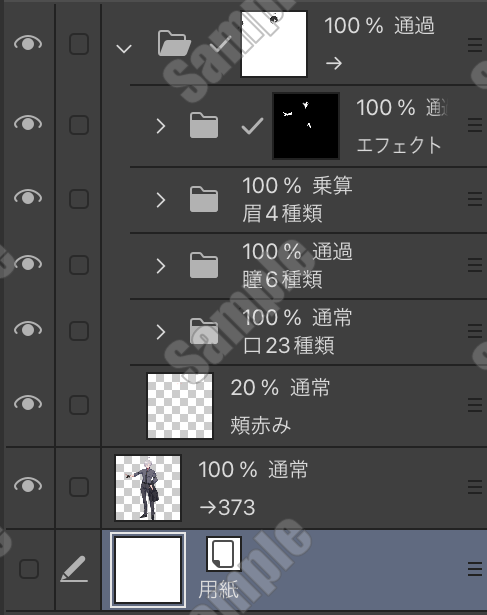Click the エフェクト layer mask thumbnail

tap(306, 126)
